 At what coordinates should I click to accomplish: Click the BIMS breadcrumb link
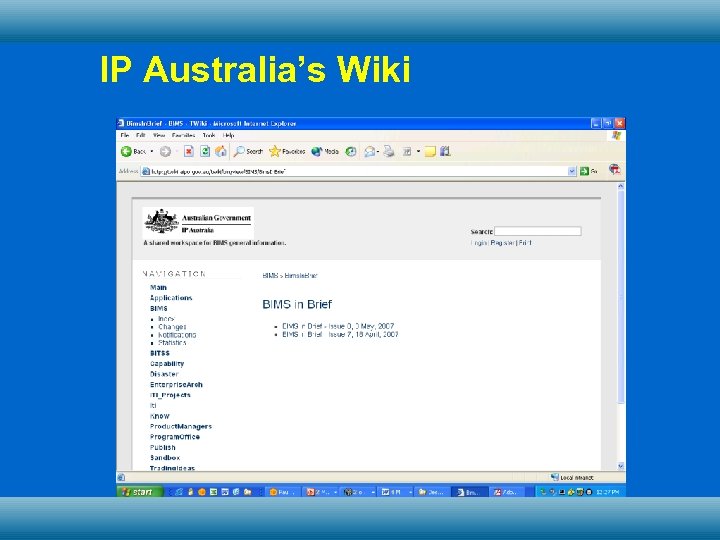270,276
